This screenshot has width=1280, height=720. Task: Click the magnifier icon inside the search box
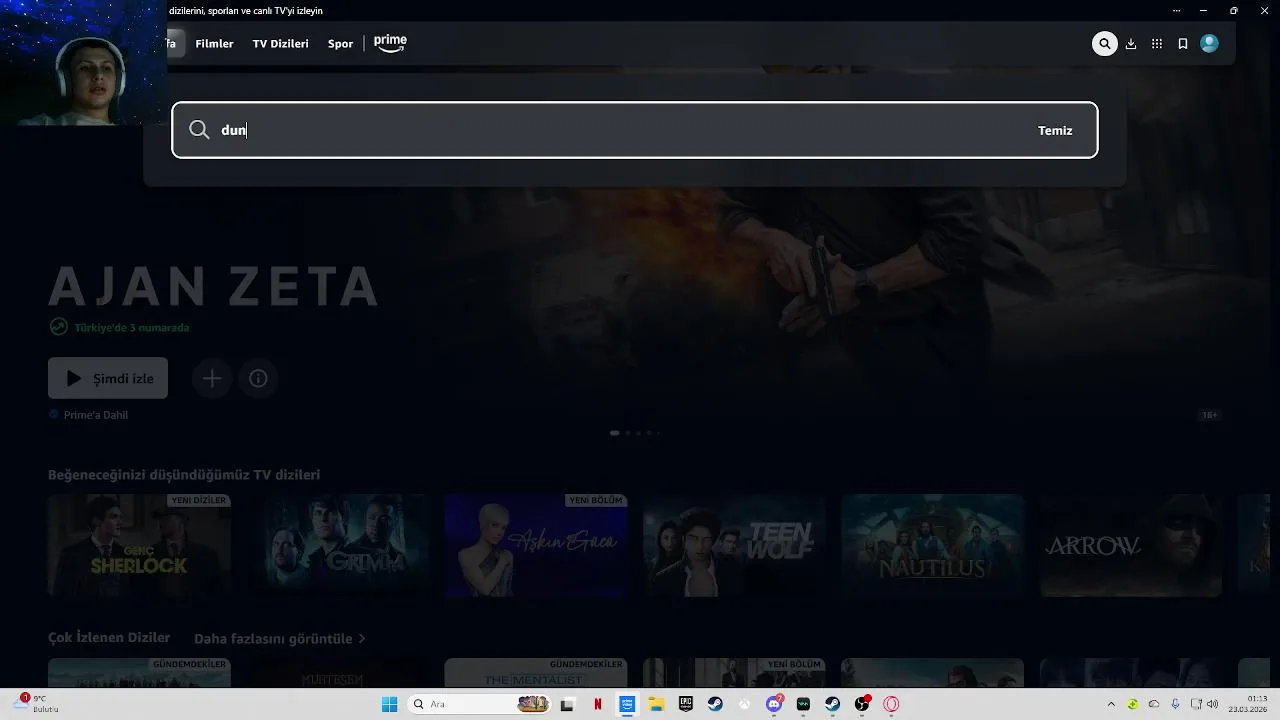[x=199, y=130]
